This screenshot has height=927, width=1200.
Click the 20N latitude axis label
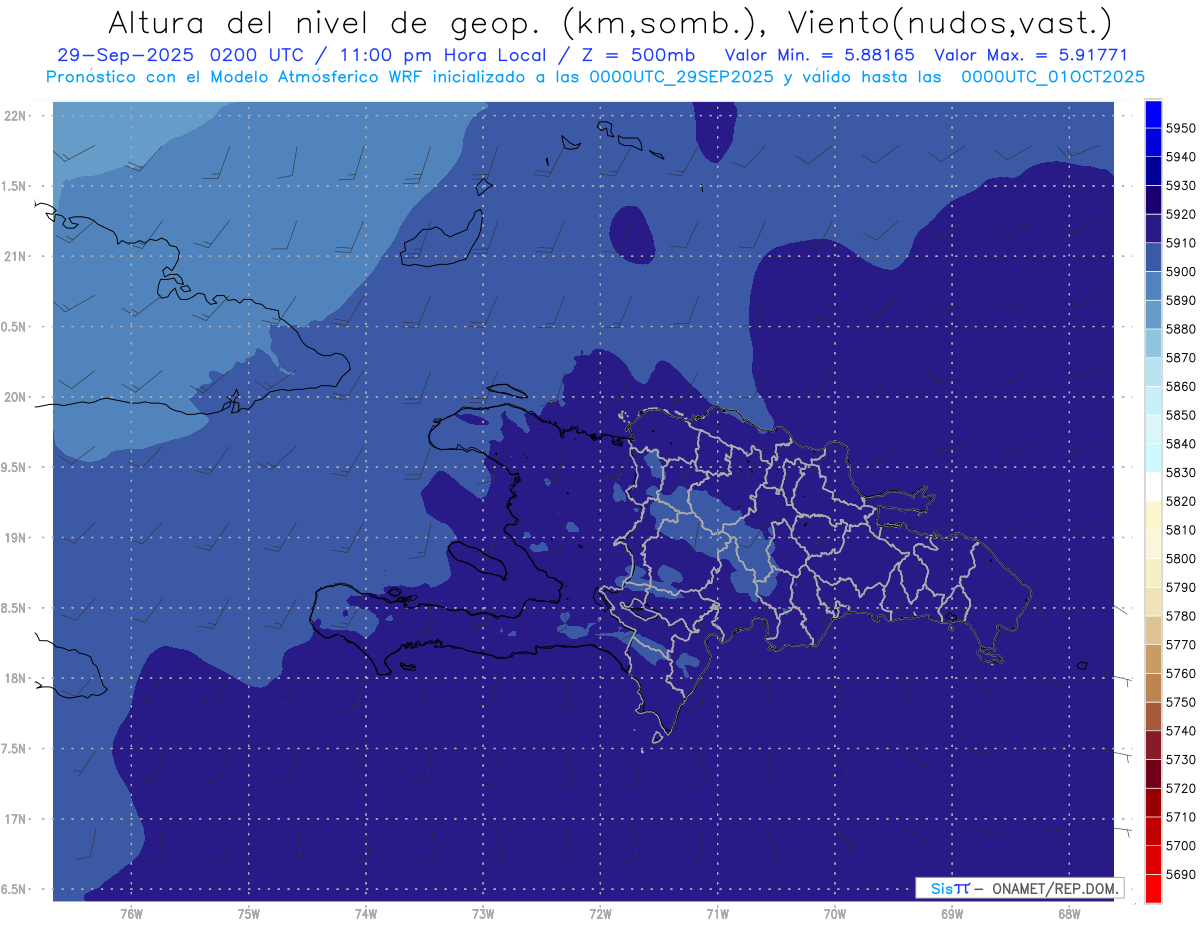coord(16,397)
